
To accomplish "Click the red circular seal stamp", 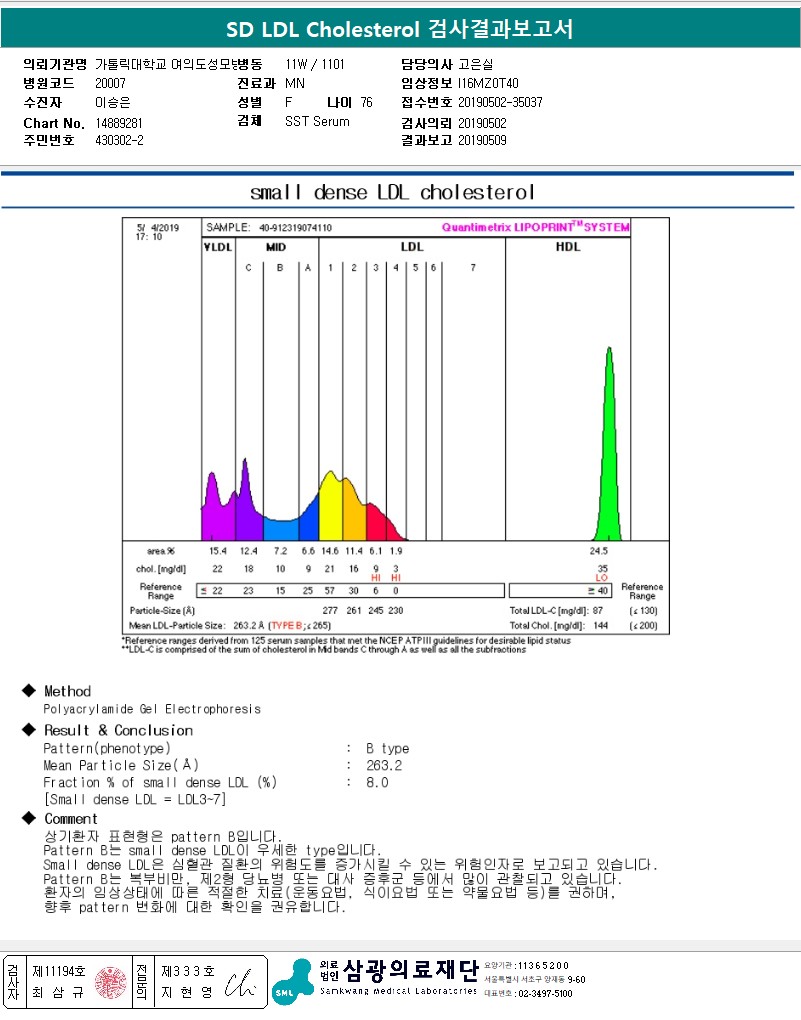I will 112,982.
